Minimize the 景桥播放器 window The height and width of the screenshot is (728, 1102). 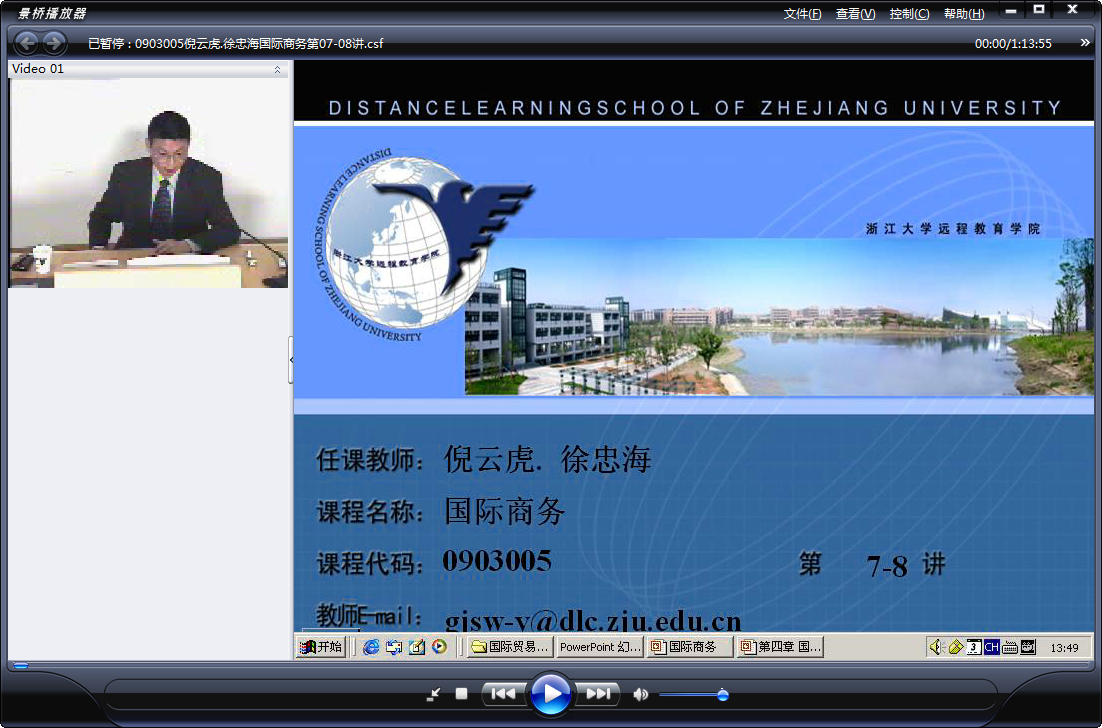point(1011,10)
